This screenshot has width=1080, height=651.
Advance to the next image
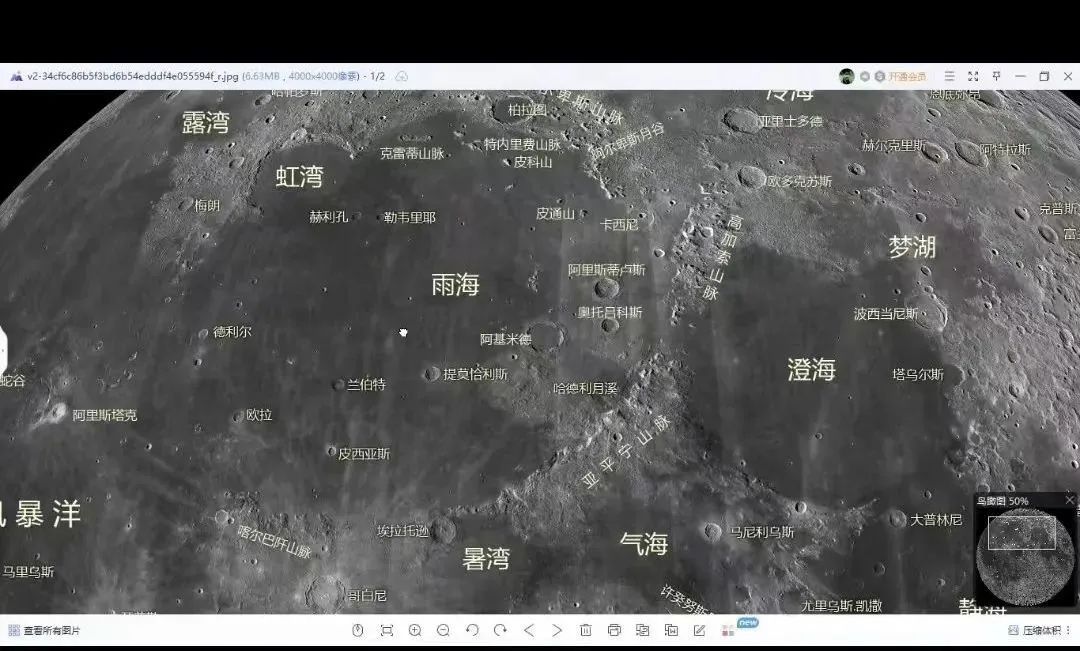(557, 630)
